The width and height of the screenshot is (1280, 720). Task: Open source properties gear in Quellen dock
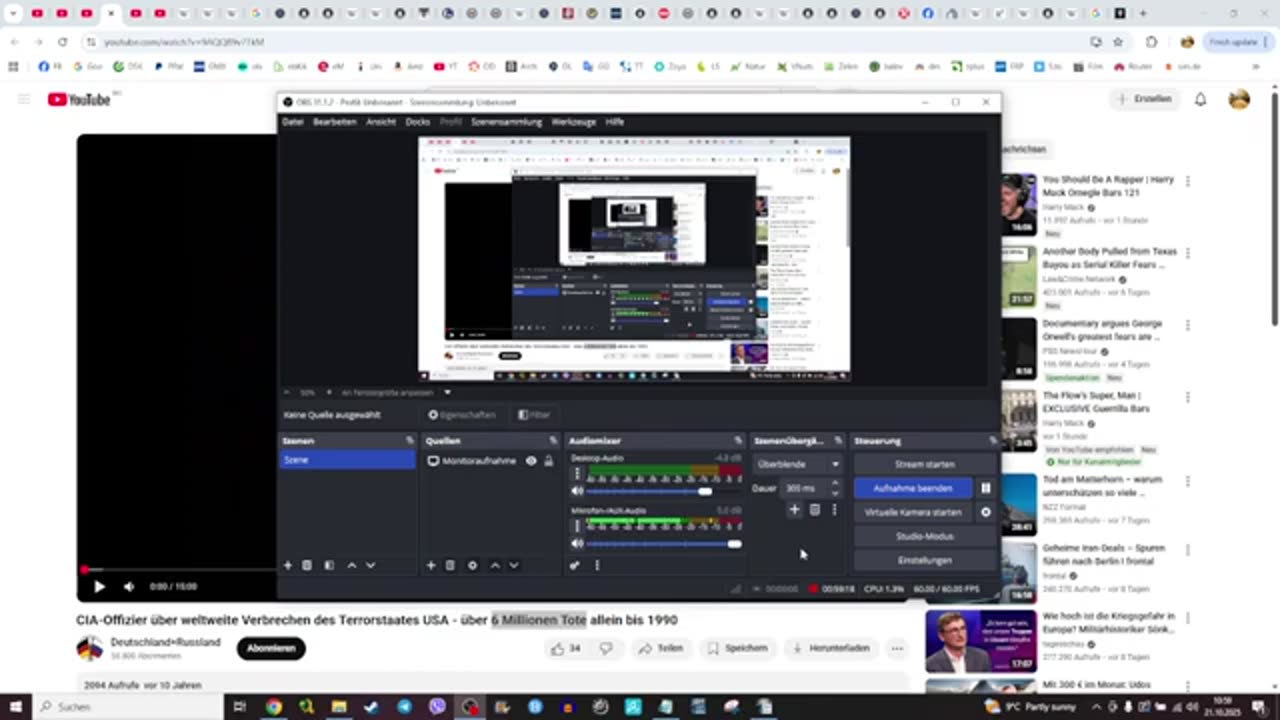(x=472, y=565)
